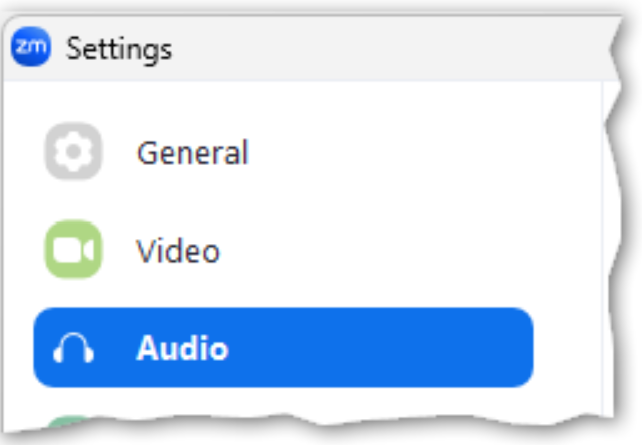Show video options using the camera icon
Screen dimensions: 642x445
click(73, 250)
